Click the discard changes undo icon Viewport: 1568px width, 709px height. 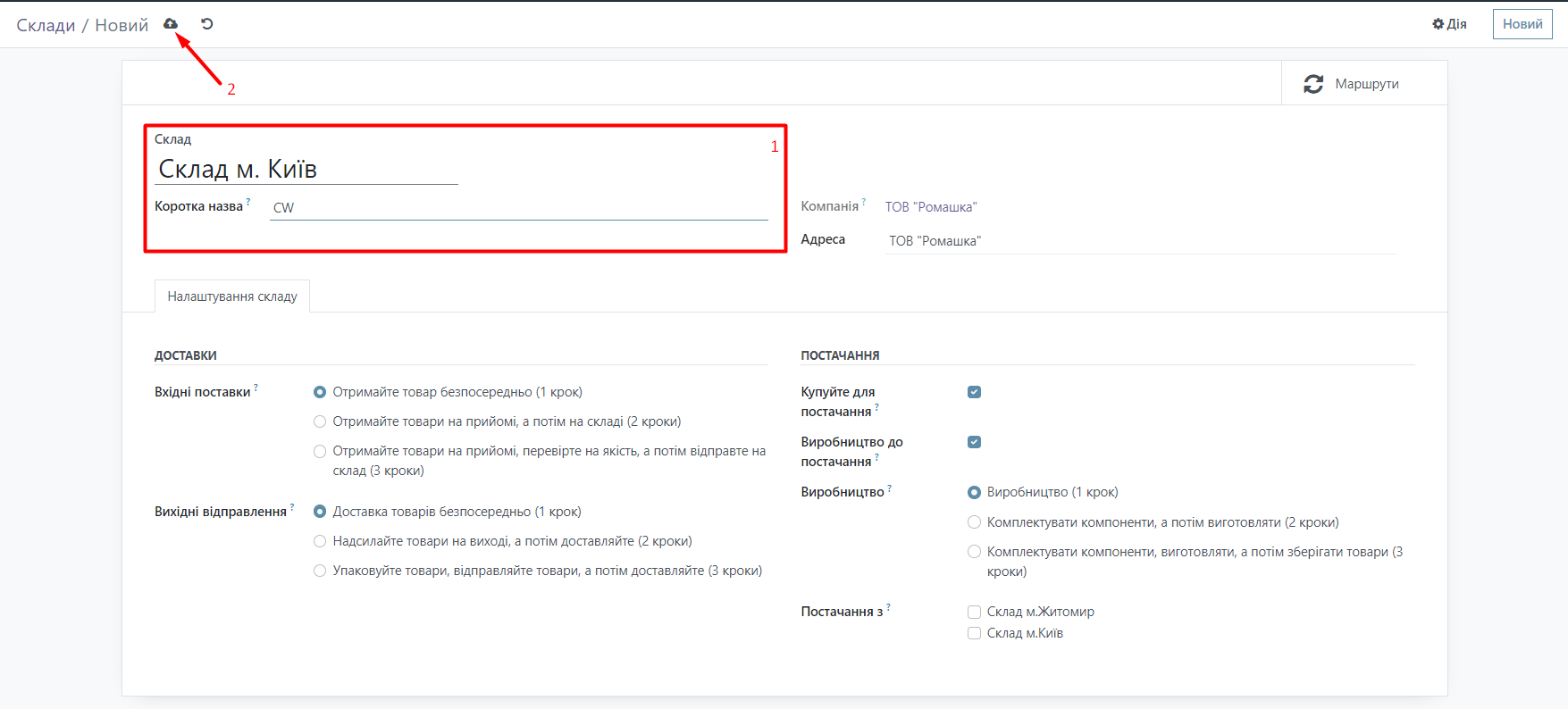pyautogui.click(x=207, y=24)
